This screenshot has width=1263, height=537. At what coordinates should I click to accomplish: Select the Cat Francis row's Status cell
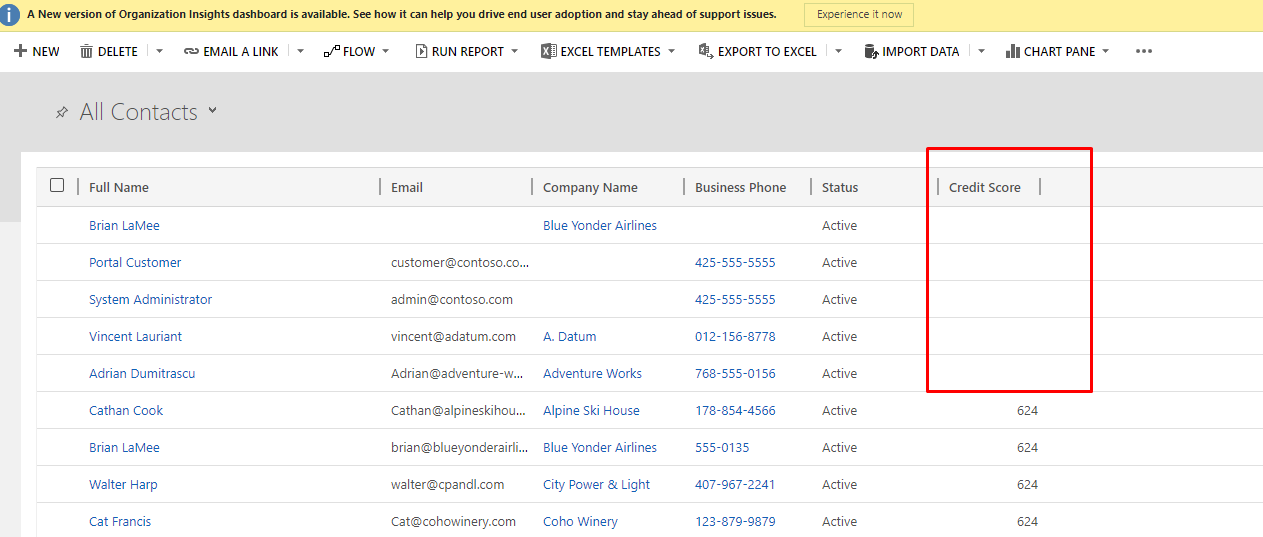click(839, 522)
